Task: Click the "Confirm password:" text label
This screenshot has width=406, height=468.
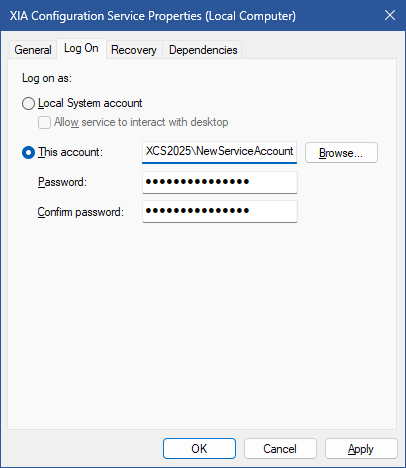Action: [x=81, y=212]
